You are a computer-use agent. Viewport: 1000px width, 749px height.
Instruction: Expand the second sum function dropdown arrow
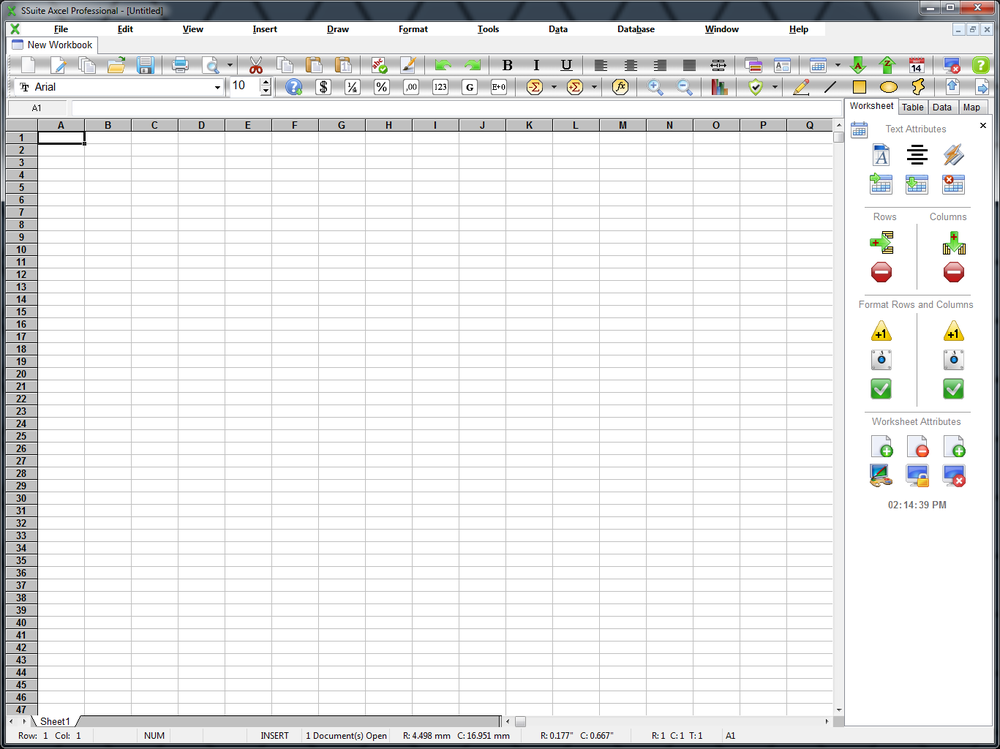[x=594, y=87]
